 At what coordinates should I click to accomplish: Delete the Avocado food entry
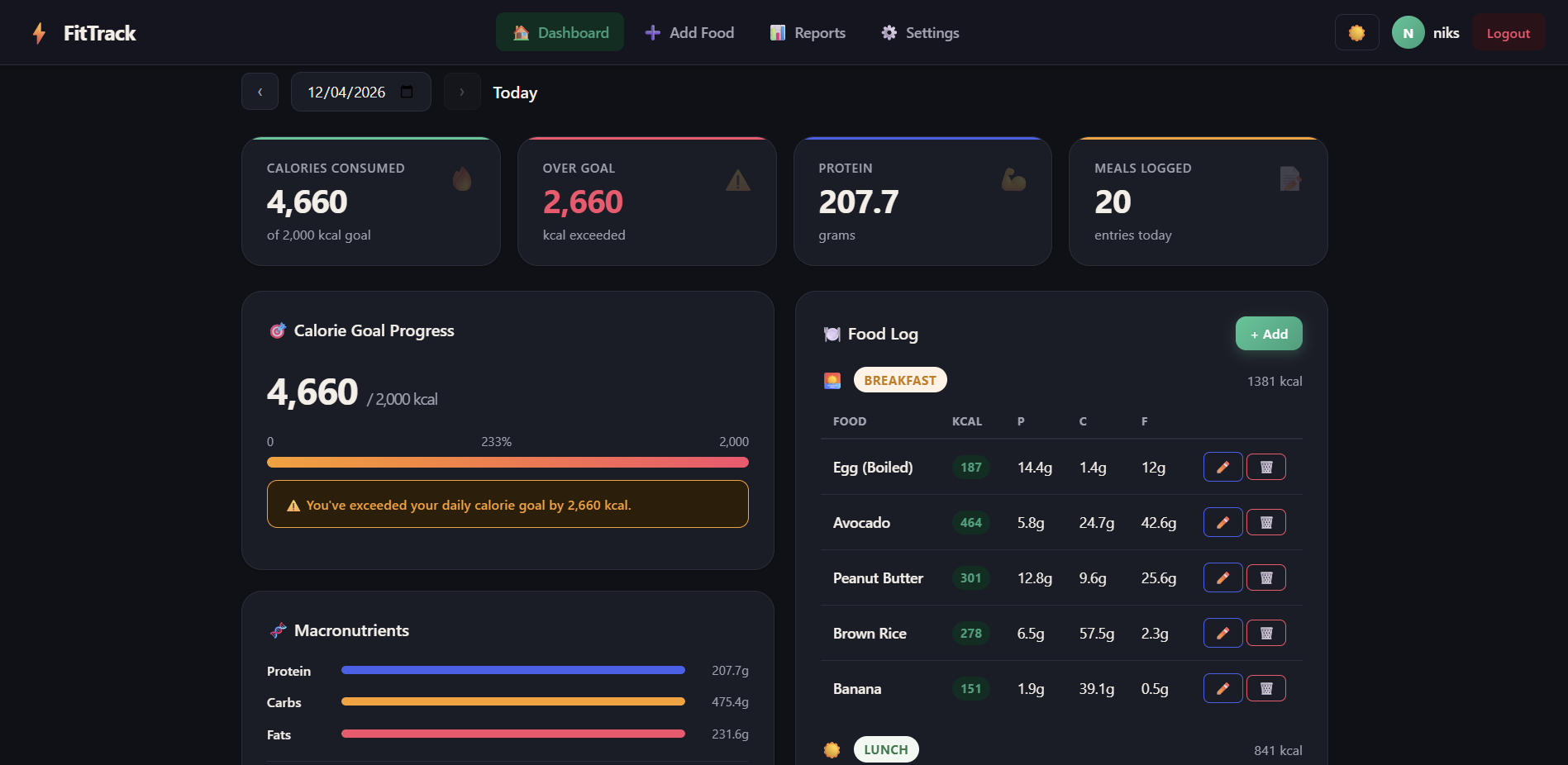tap(1265, 522)
